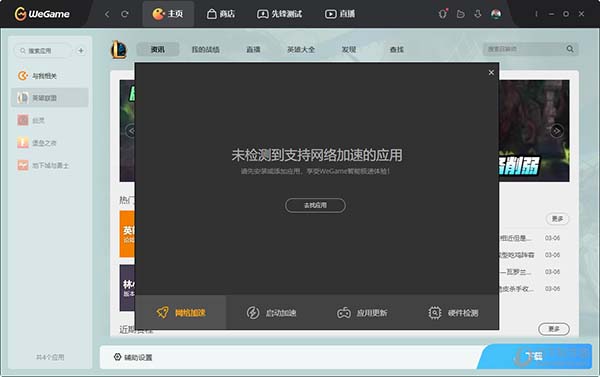Select the 硬件检测 chip tab
This screenshot has width=600, height=377.
[x=453, y=313]
